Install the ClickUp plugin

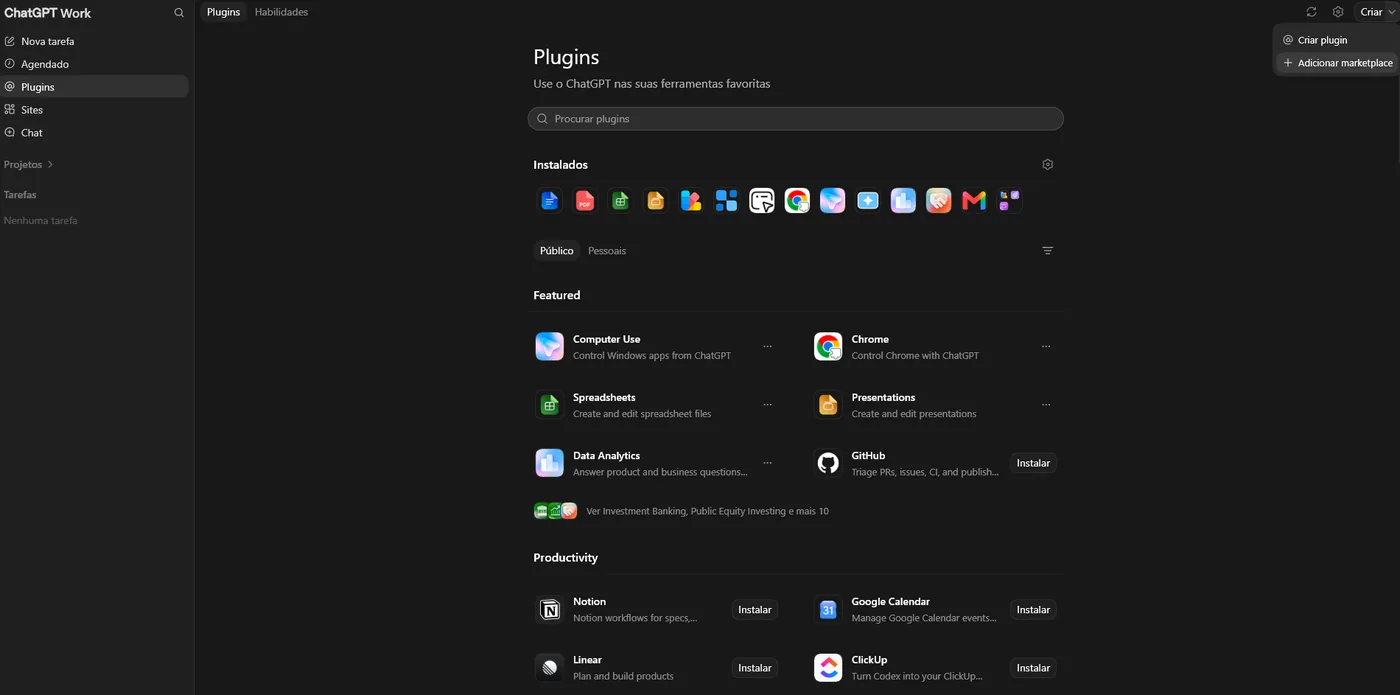click(1033, 668)
